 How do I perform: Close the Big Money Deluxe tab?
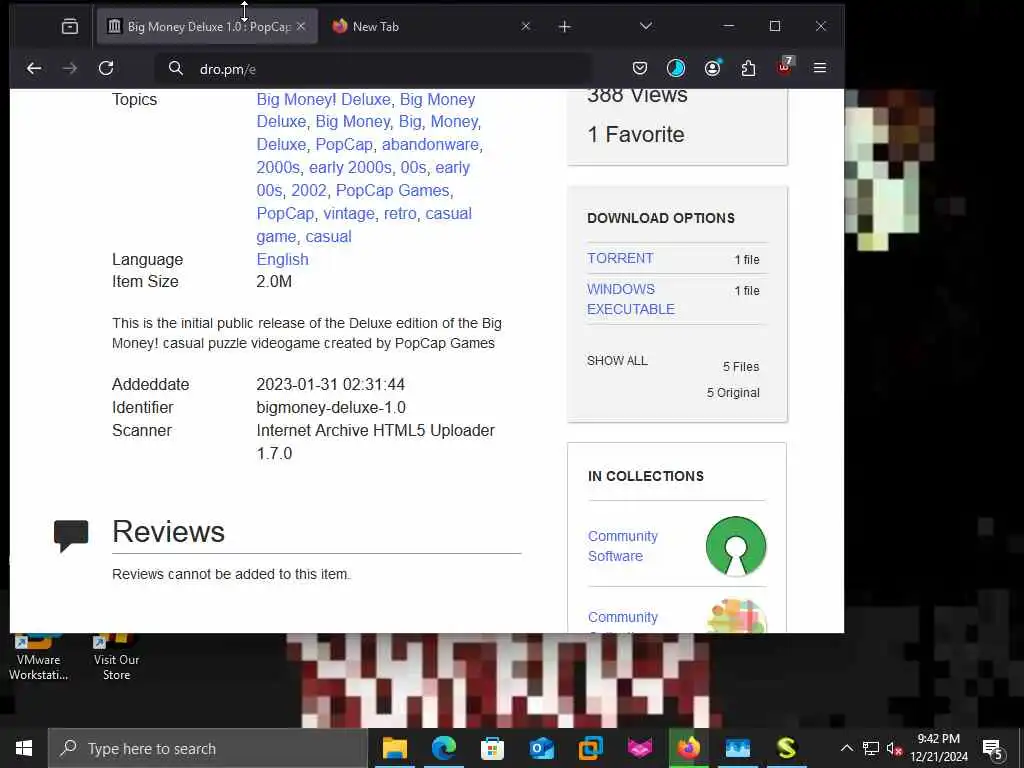[301, 27]
